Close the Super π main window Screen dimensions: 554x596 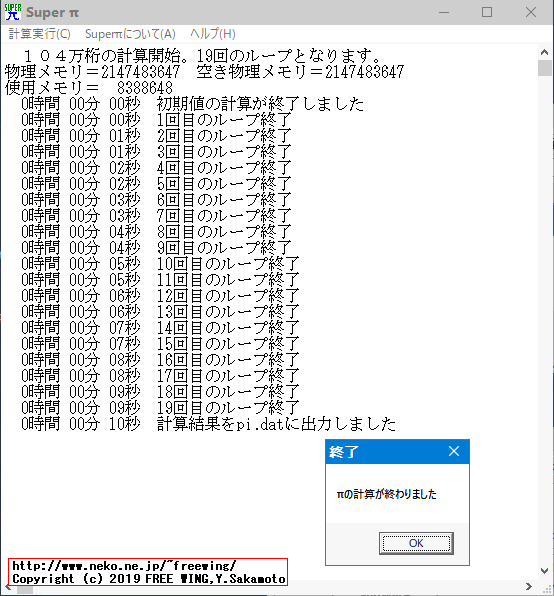[x=531, y=12]
